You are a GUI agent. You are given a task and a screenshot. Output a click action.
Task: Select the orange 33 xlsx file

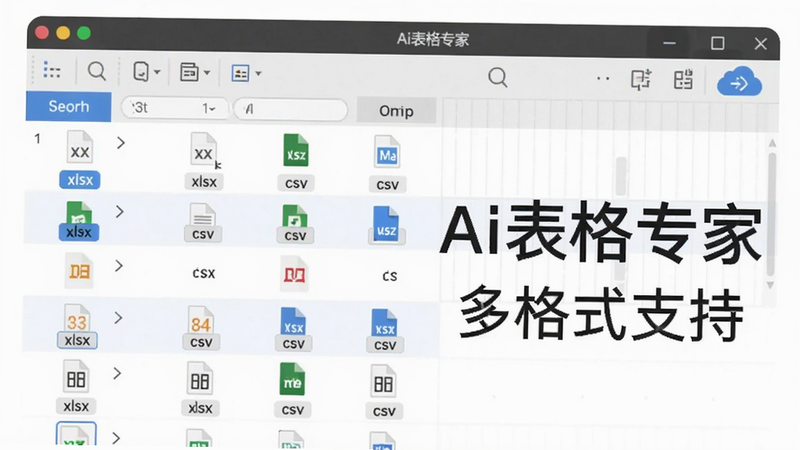(77, 327)
